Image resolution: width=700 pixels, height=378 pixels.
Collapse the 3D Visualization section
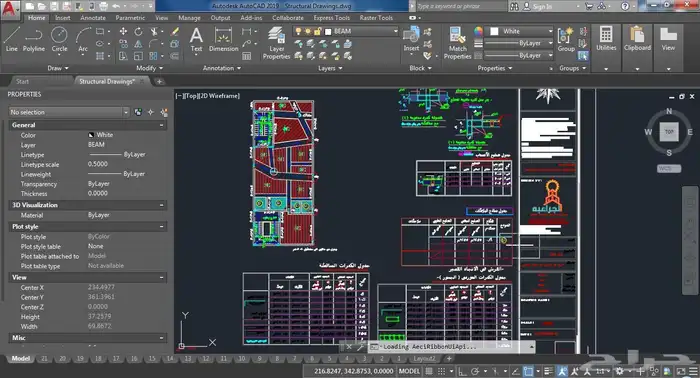(x=161, y=205)
